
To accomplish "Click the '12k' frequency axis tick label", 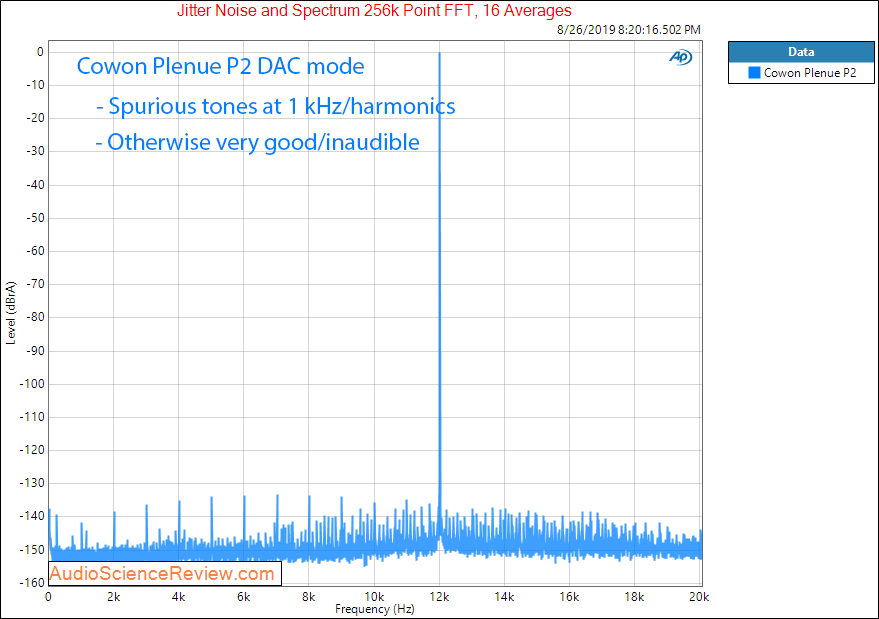I will [439, 597].
